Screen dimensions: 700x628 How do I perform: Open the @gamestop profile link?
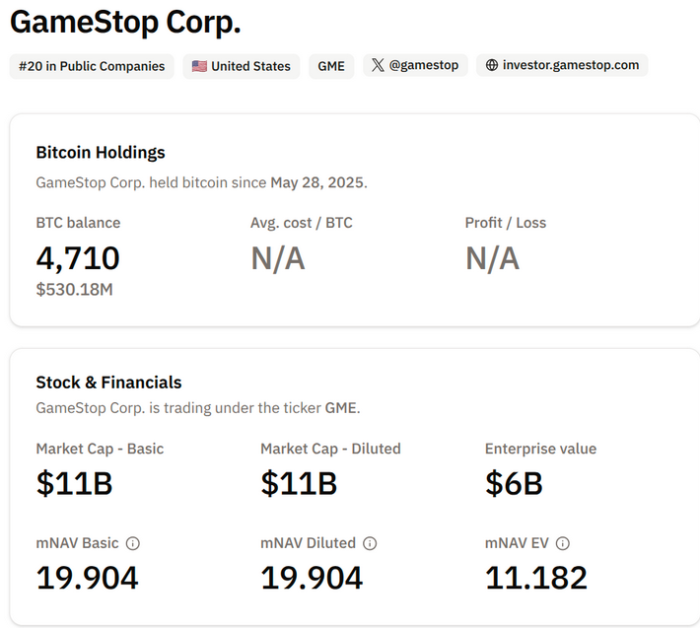pyautogui.click(x=415, y=65)
